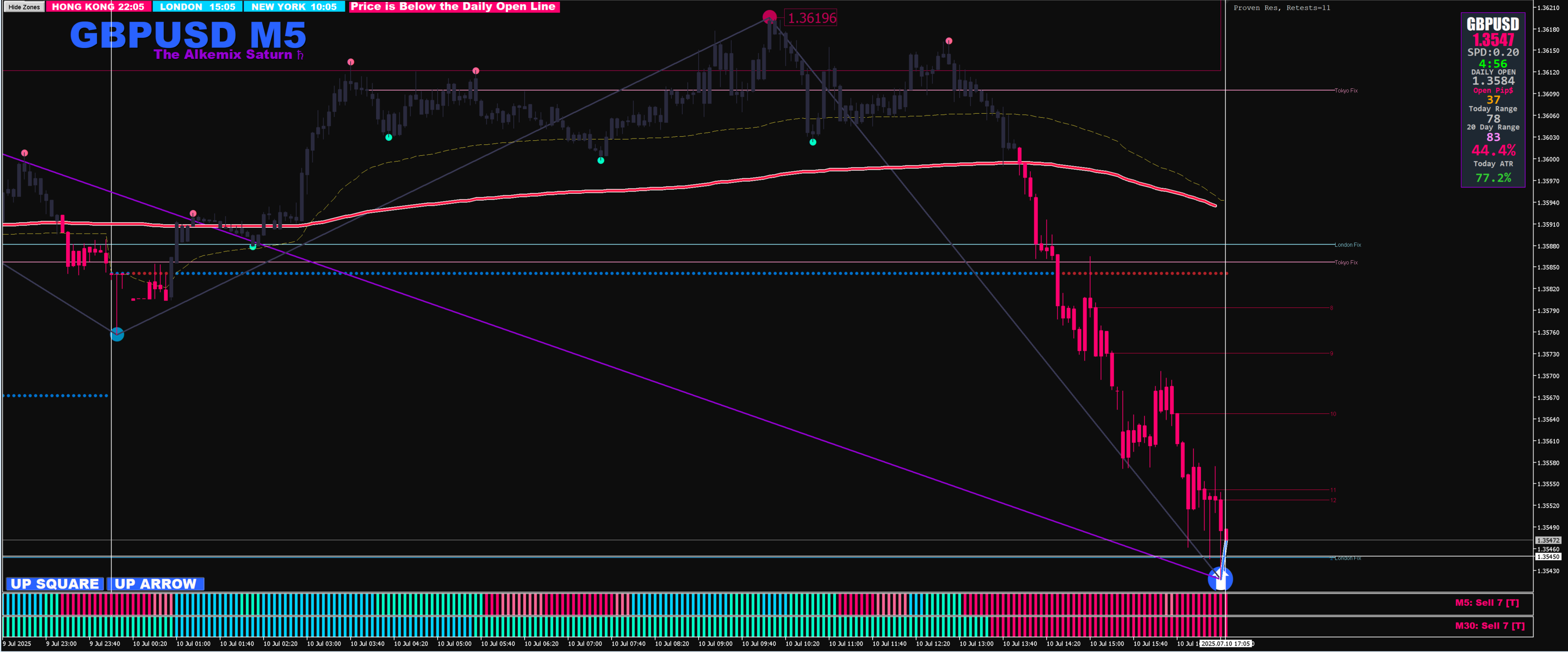This screenshot has height=652, width=1568.
Task: Click the blue swing-low circle marker
Action: [x=117, y=334]
